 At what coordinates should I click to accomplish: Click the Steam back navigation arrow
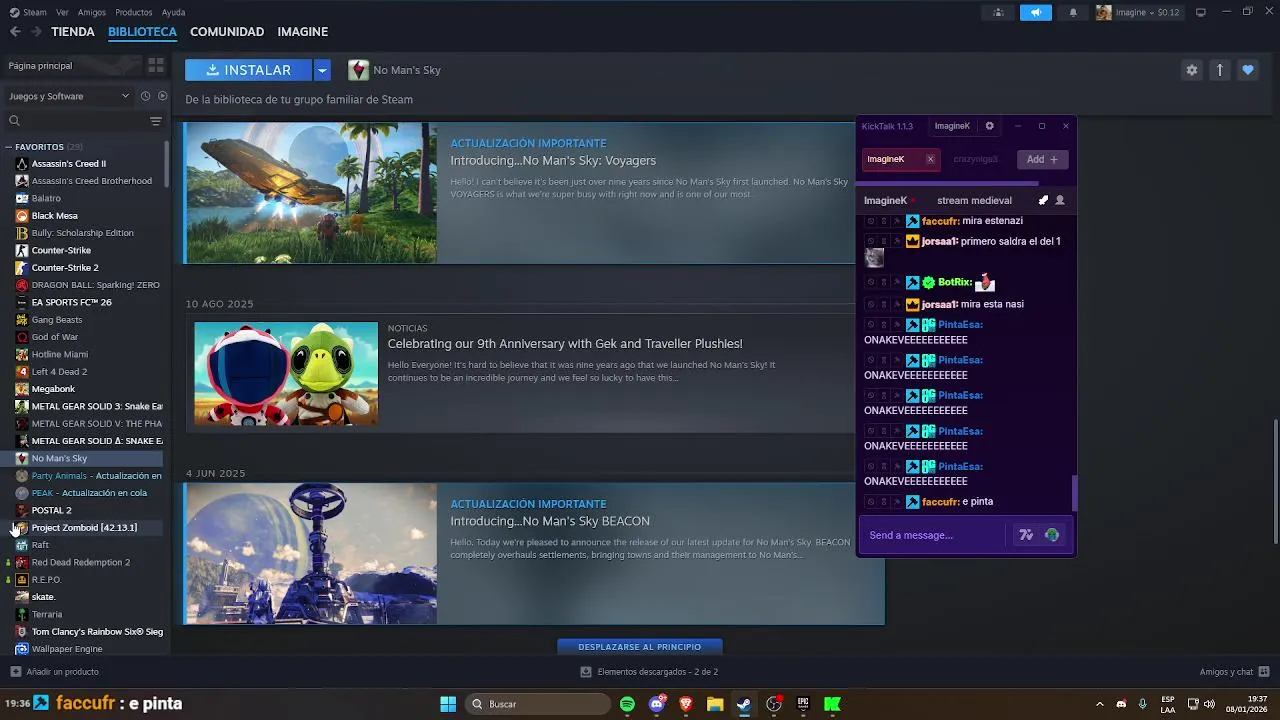15,32
